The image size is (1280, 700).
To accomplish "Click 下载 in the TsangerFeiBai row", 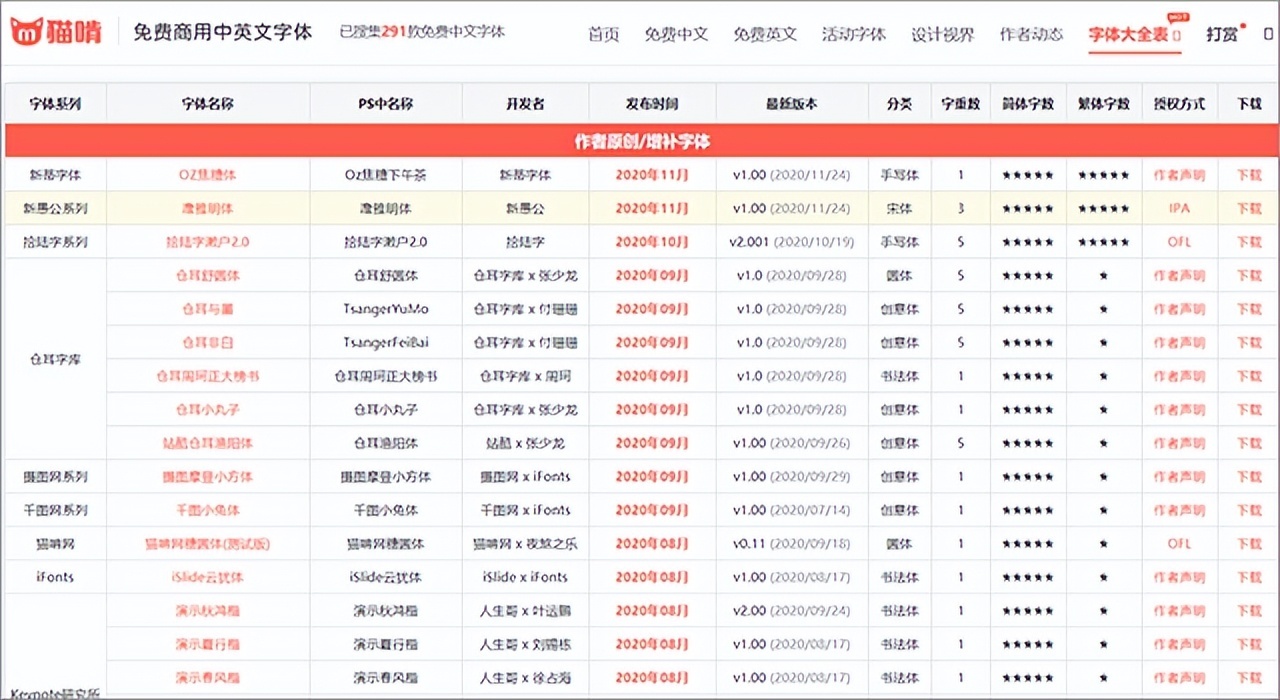I will pyautogui.click(x=1249, y=342).
